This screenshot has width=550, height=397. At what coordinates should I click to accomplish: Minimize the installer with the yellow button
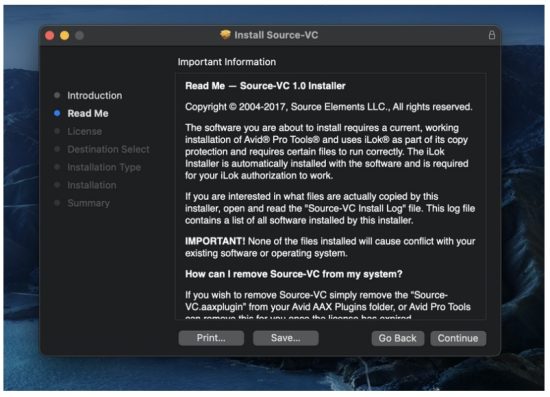coord(65,35)
